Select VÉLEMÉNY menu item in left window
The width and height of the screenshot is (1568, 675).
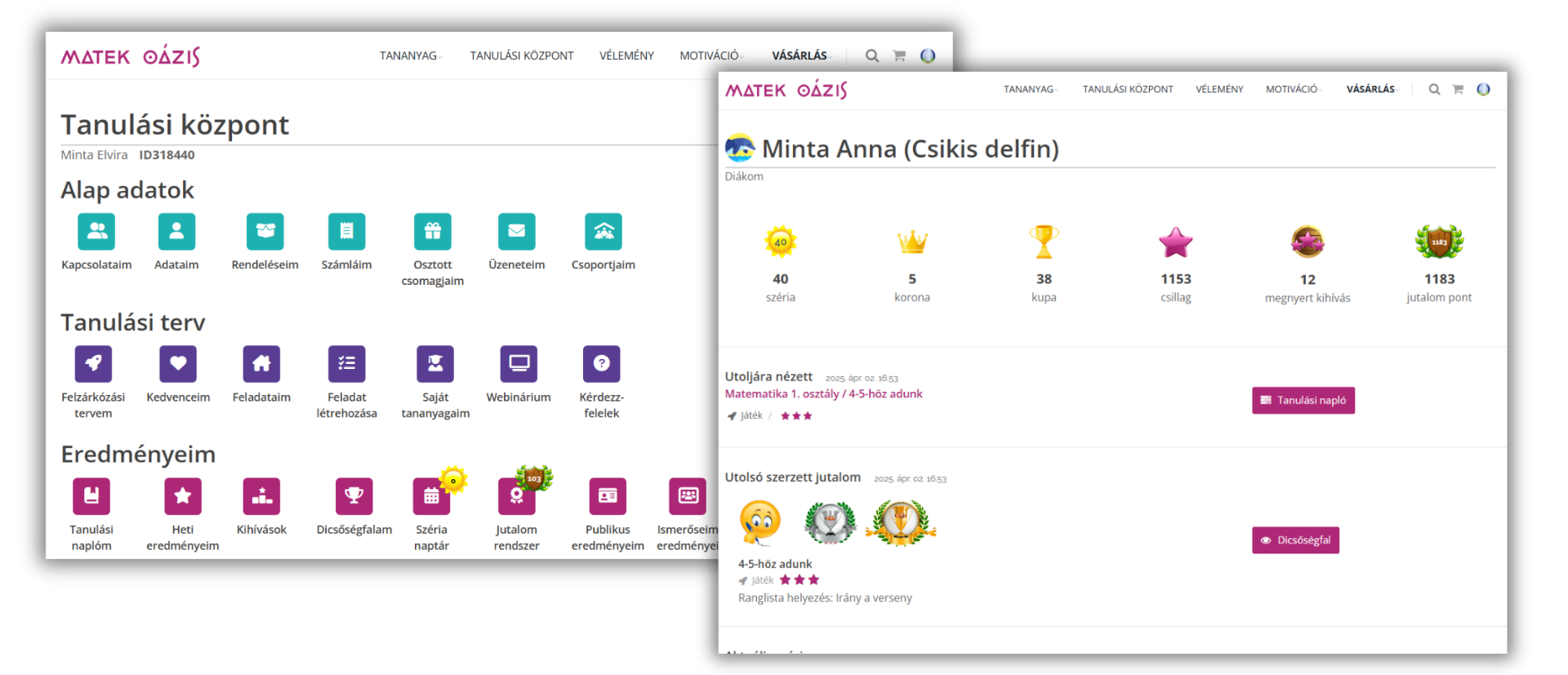click(626, 56)
